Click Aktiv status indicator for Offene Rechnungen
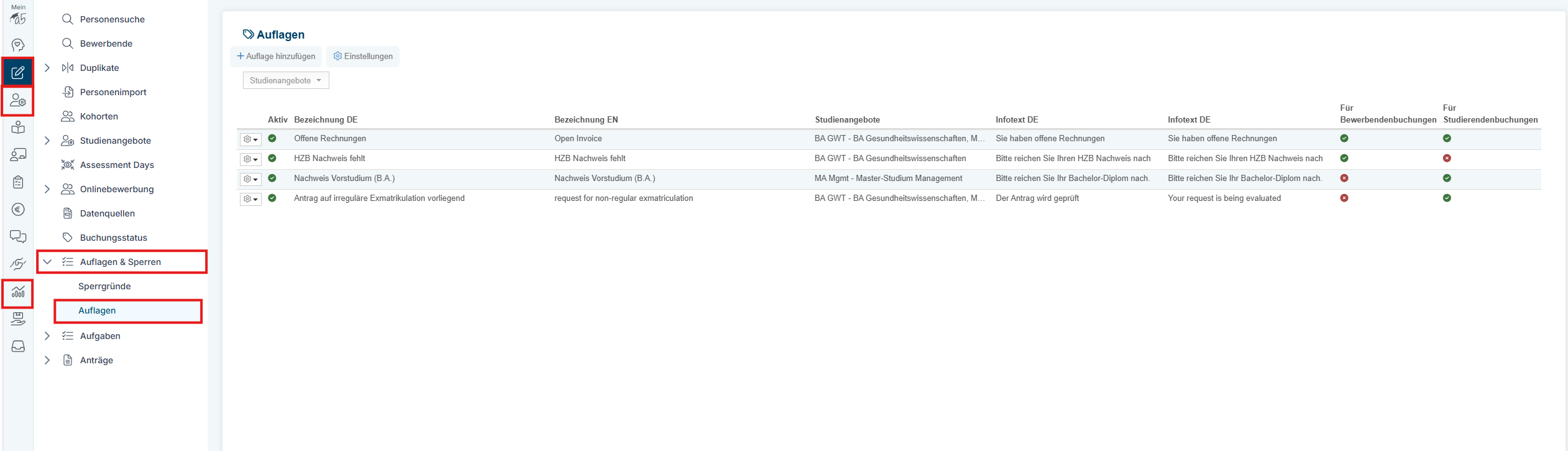Viewport: 1568px width, 451px height. tap(272, 139)
